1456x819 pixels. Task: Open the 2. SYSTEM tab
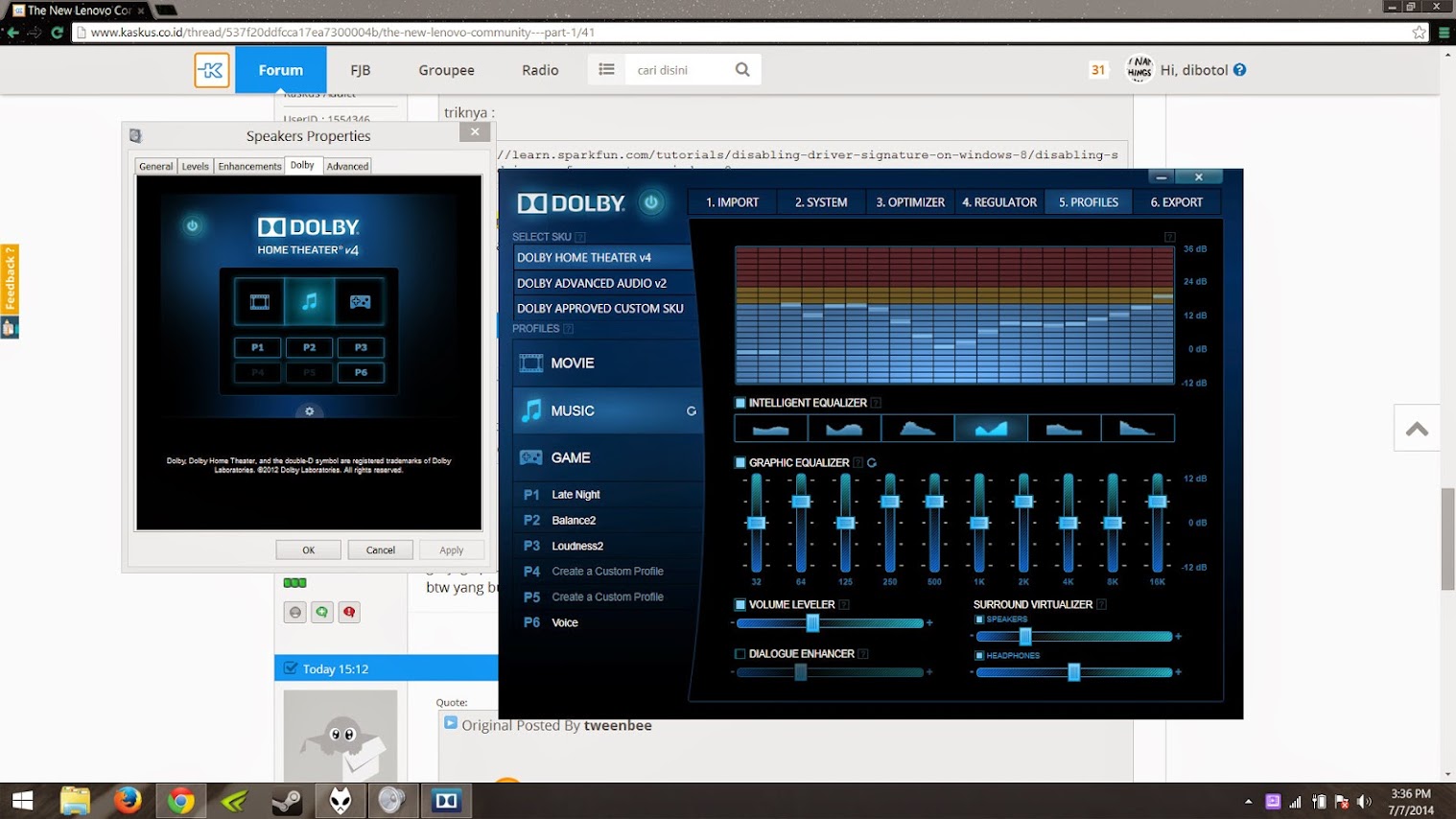[821, 202]
